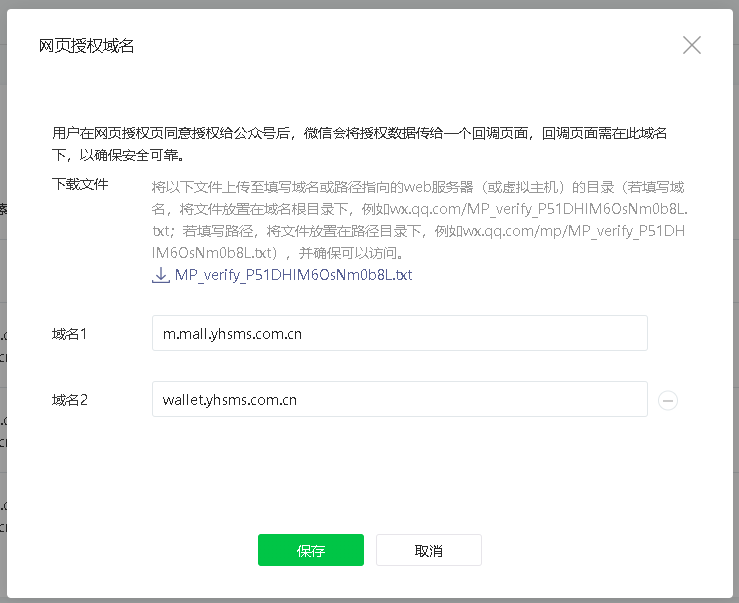
Task: Click the black description text about 回调页面
Action: [360, 133]
